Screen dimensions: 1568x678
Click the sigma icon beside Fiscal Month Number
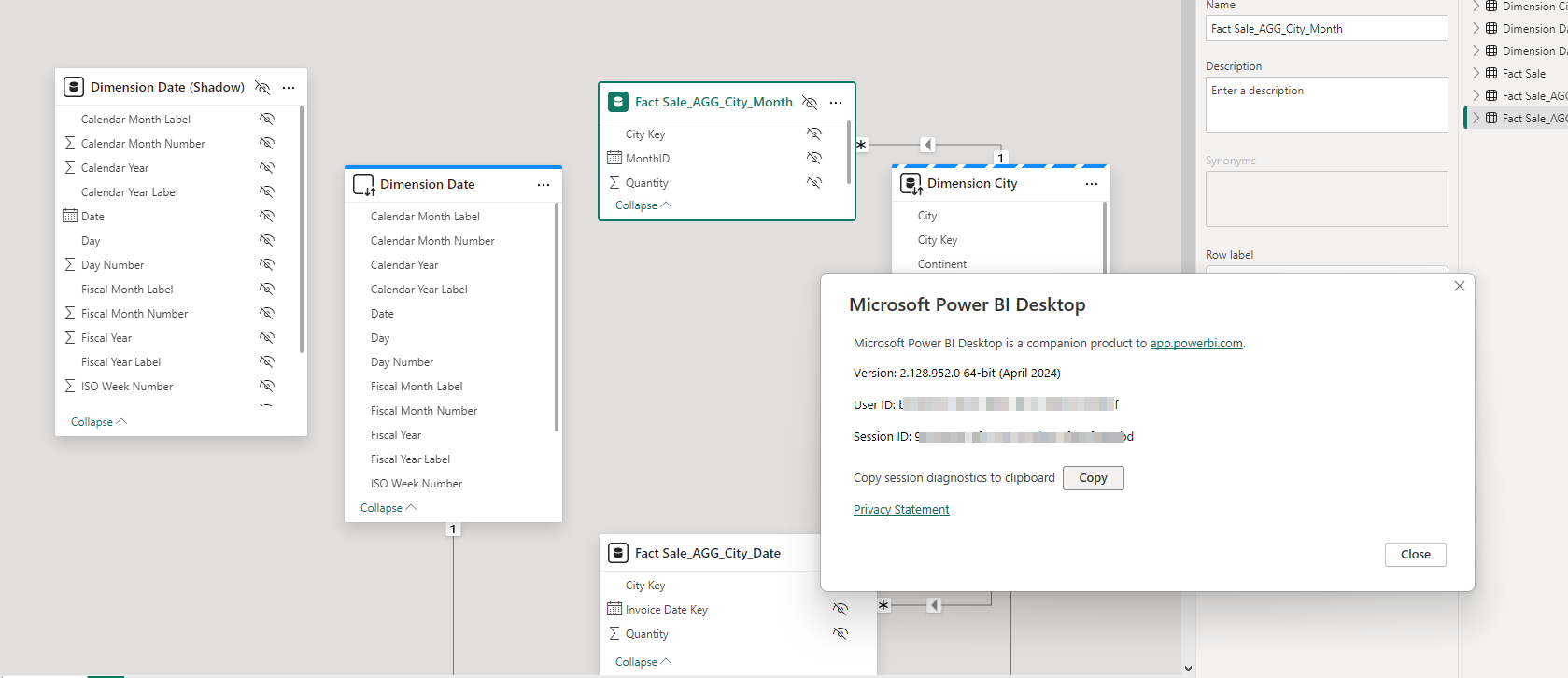[x=70, y=313]
